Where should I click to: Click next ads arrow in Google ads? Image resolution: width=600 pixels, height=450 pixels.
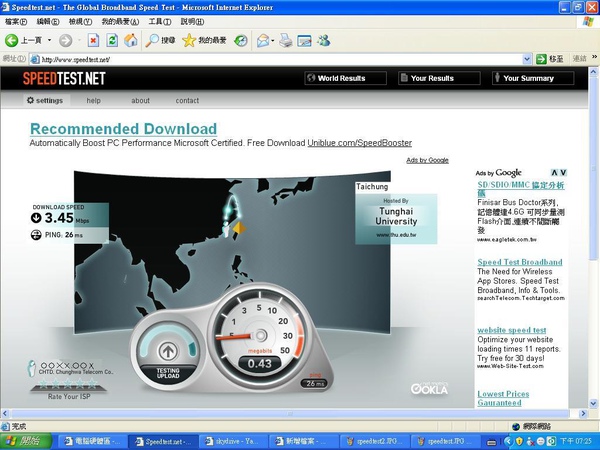(563, 173)
